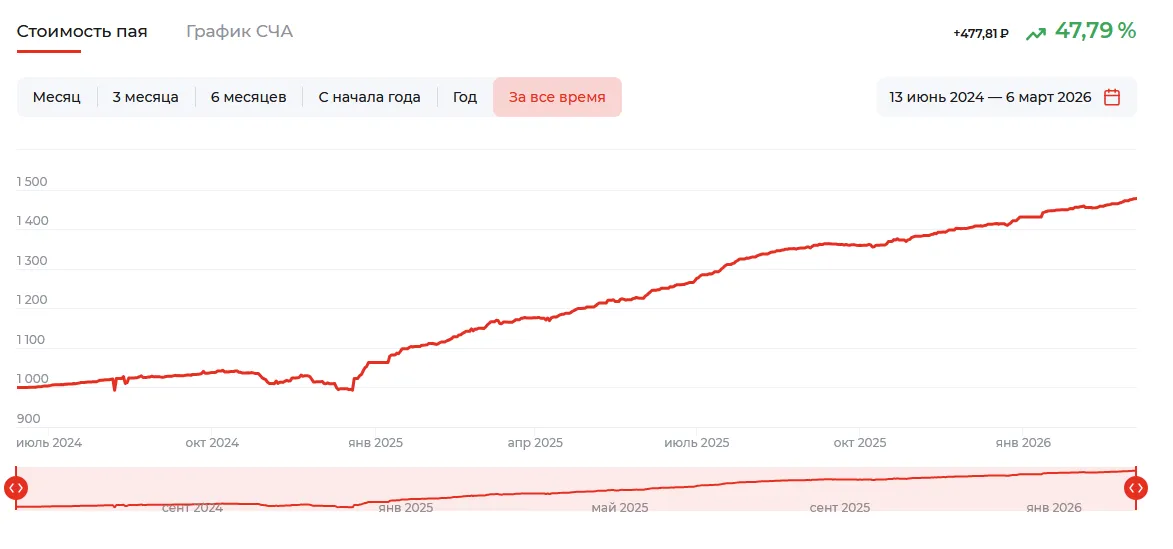This screenshot has width=1173, height=549.
Task: Set the period to 6 месяцев
Action: coord(248,97)
